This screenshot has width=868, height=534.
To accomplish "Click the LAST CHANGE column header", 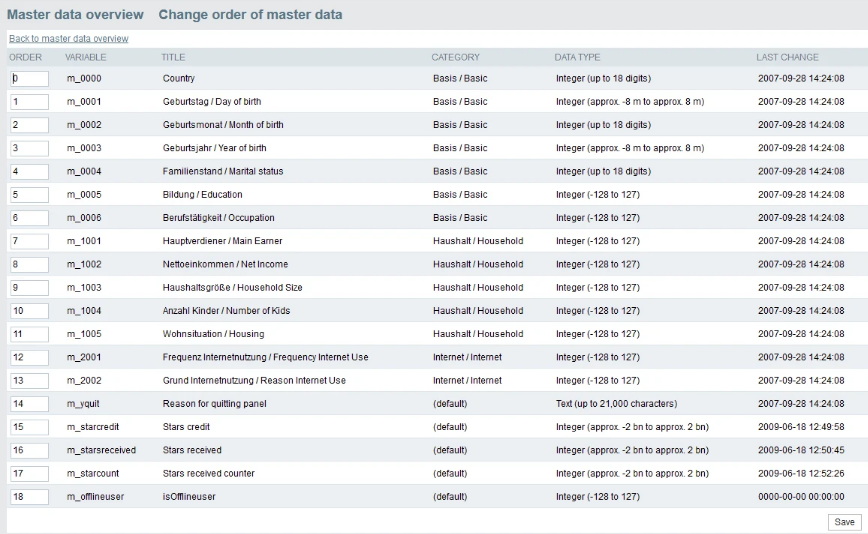I will point(787,57).
